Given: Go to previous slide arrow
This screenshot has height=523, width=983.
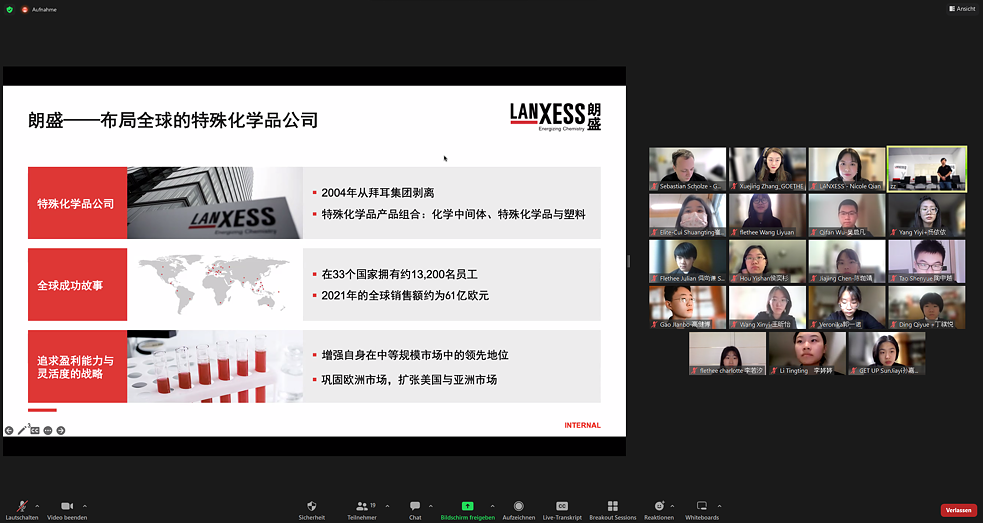Looking at the screenshot, I should click(9, 430).
